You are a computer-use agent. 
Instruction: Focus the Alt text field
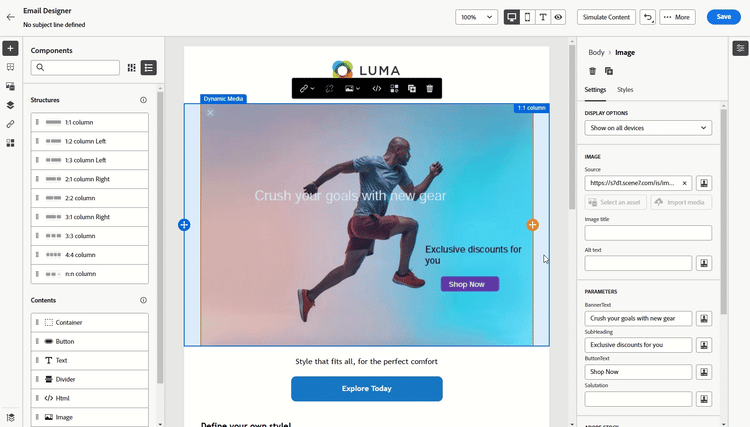click(638, 263)
